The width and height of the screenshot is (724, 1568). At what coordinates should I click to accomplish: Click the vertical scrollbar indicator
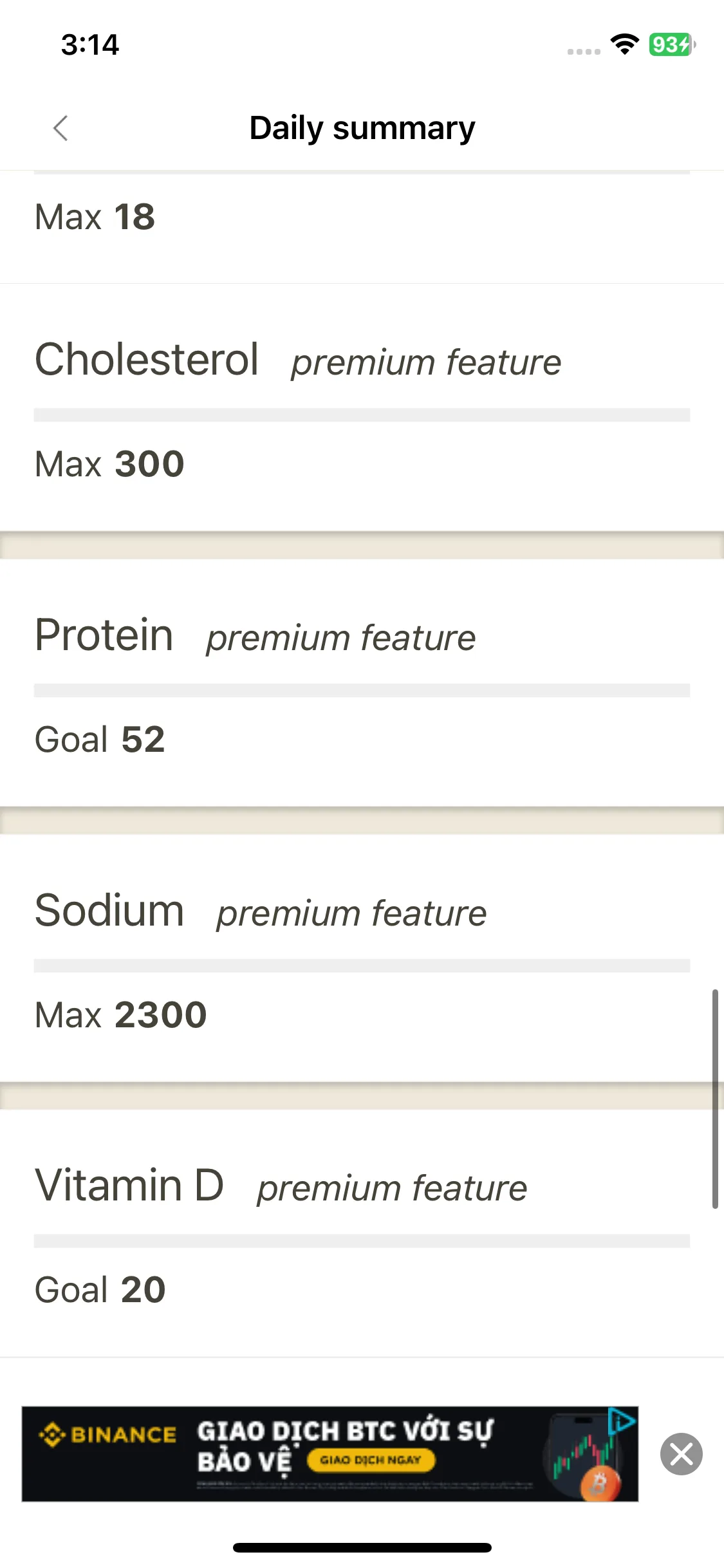pos(715,1099)
